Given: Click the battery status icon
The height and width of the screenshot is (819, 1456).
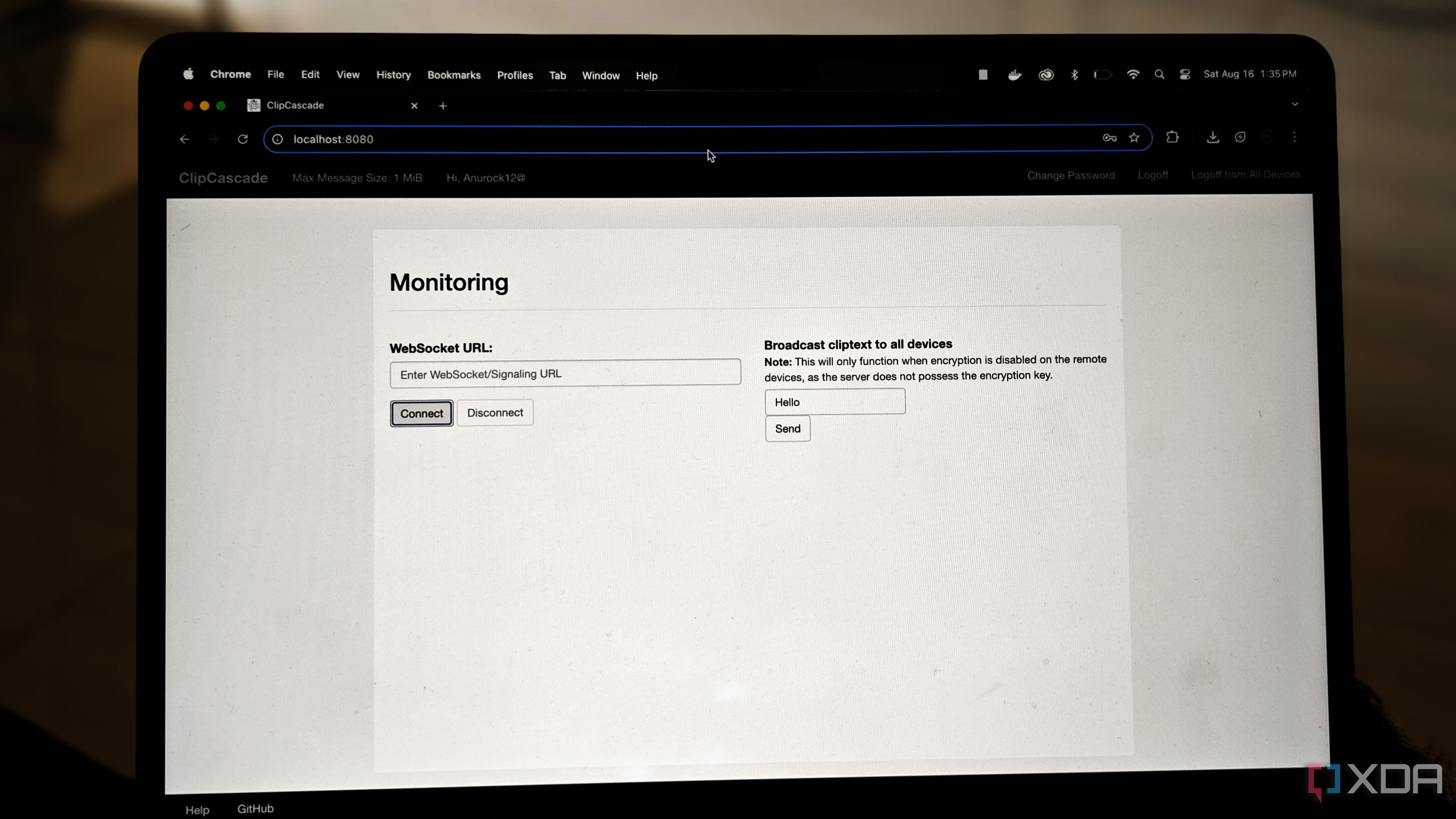Looking at the screenshot, I should coord(1102,75).
